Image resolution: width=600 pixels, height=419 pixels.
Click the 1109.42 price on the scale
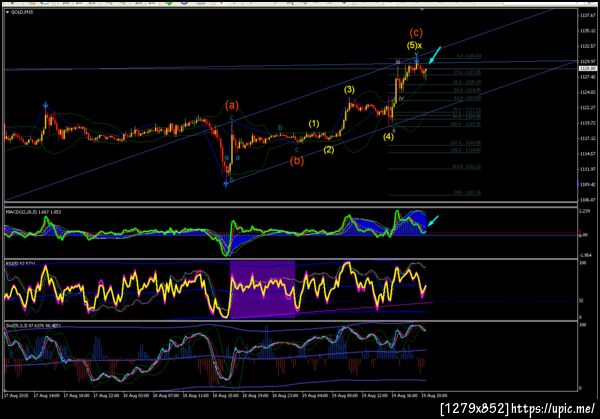tap(587, 184)
